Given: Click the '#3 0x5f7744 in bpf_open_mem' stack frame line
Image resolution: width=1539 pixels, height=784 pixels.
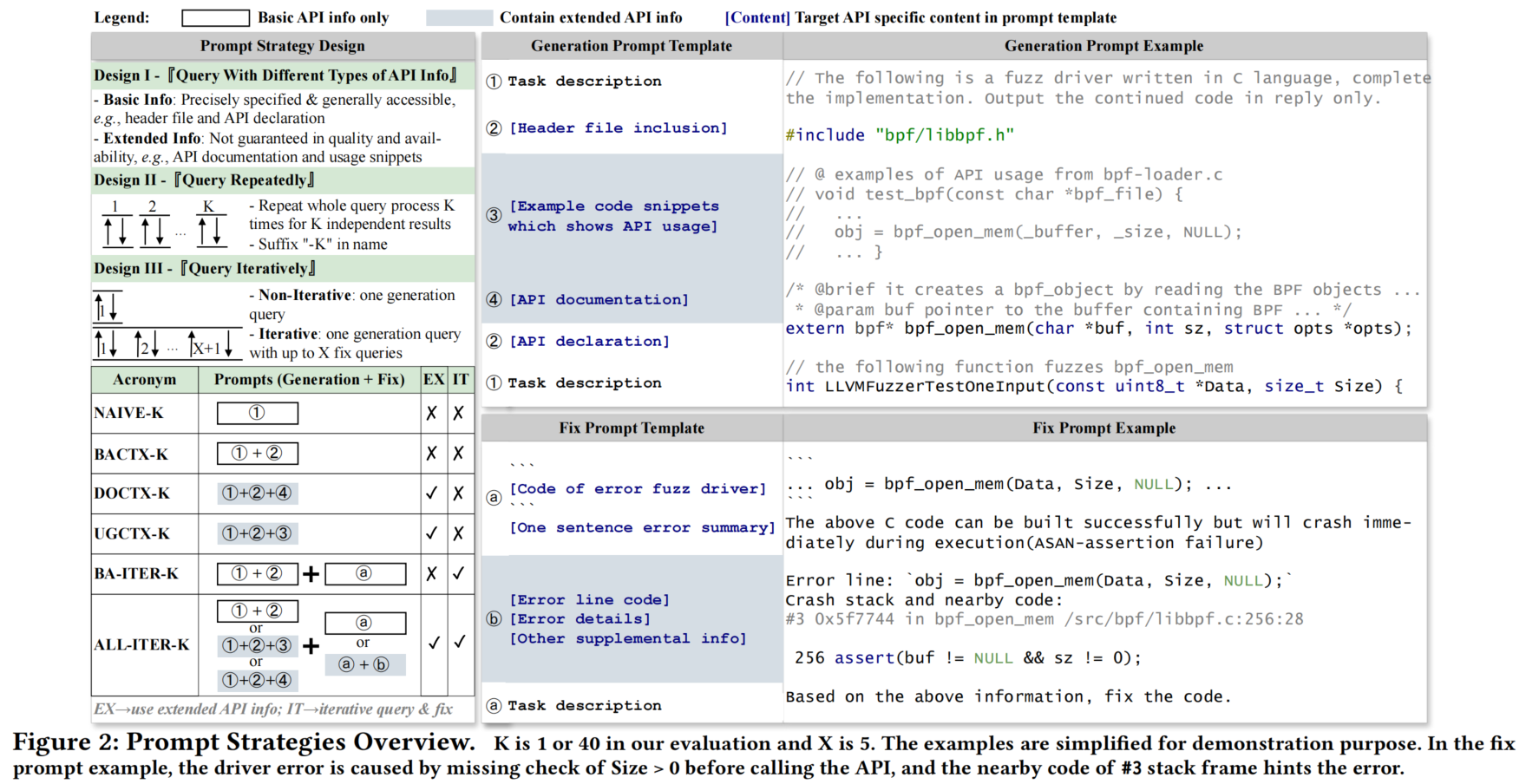Looking at the screenshot, I should (x=1045, y=619).
